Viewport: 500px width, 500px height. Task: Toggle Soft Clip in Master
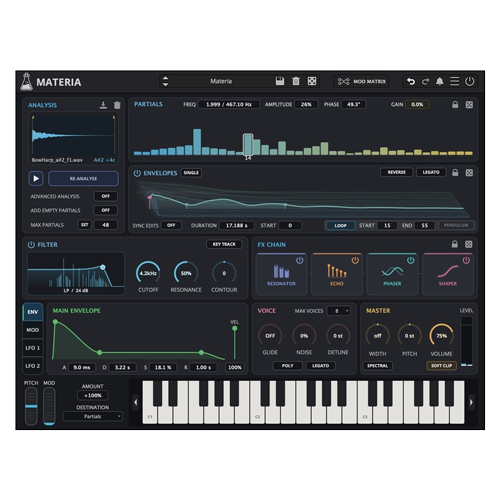(x=441, y=366)
